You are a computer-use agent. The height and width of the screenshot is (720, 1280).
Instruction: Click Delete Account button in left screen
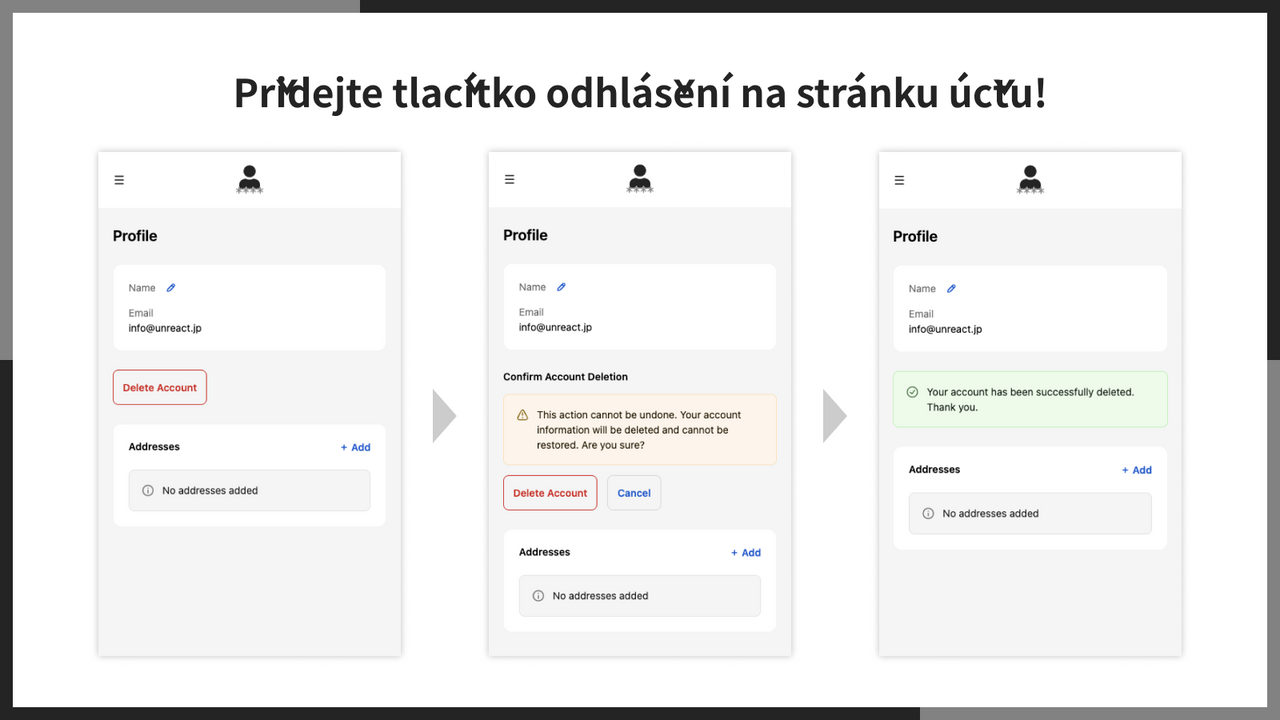160,388
